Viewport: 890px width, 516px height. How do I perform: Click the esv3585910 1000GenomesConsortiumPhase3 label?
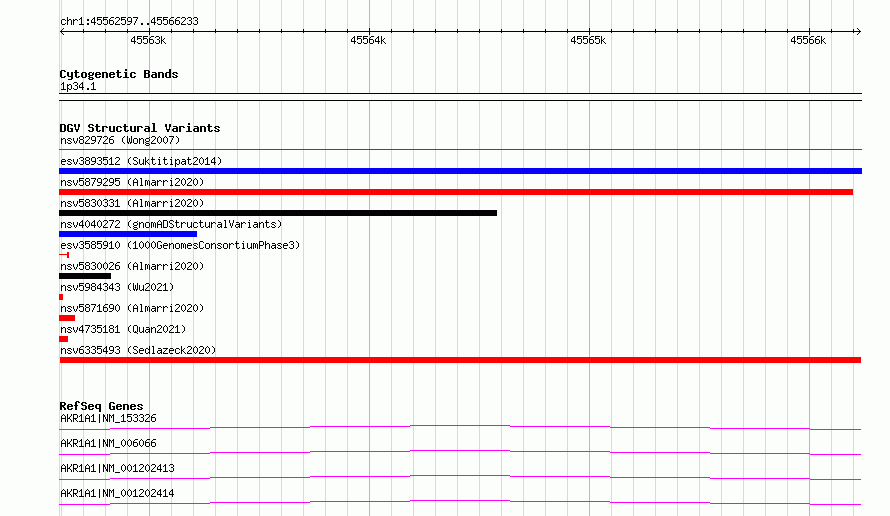pos(180,245)
